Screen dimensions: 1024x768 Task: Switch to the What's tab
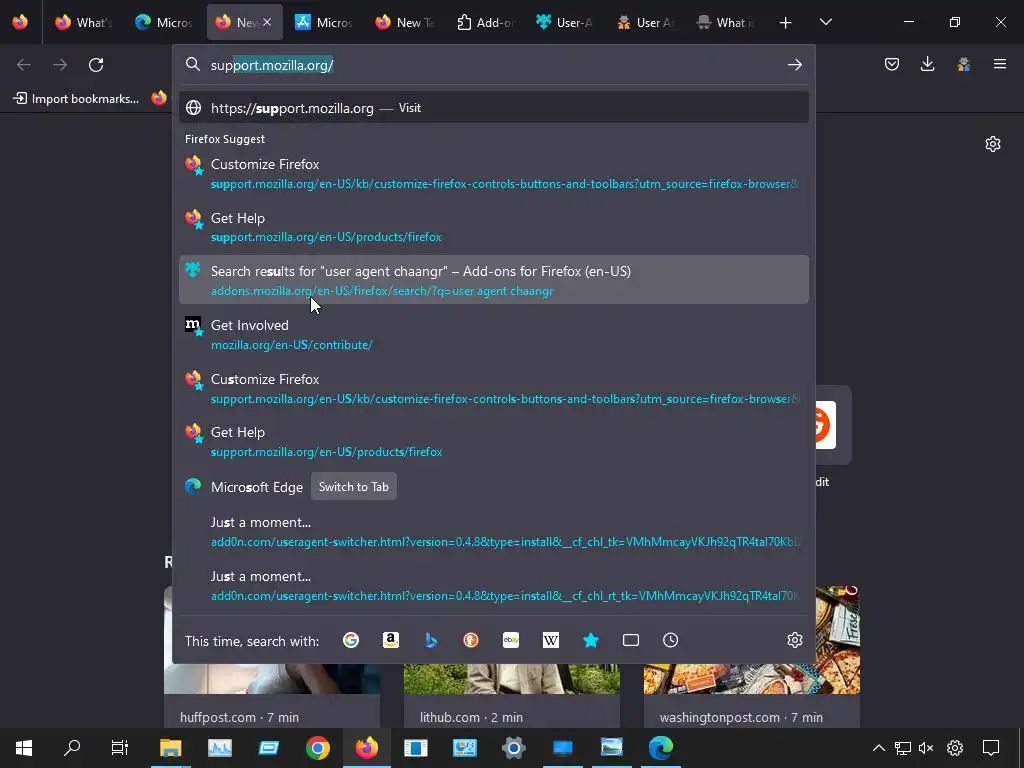tap(83, 22)
